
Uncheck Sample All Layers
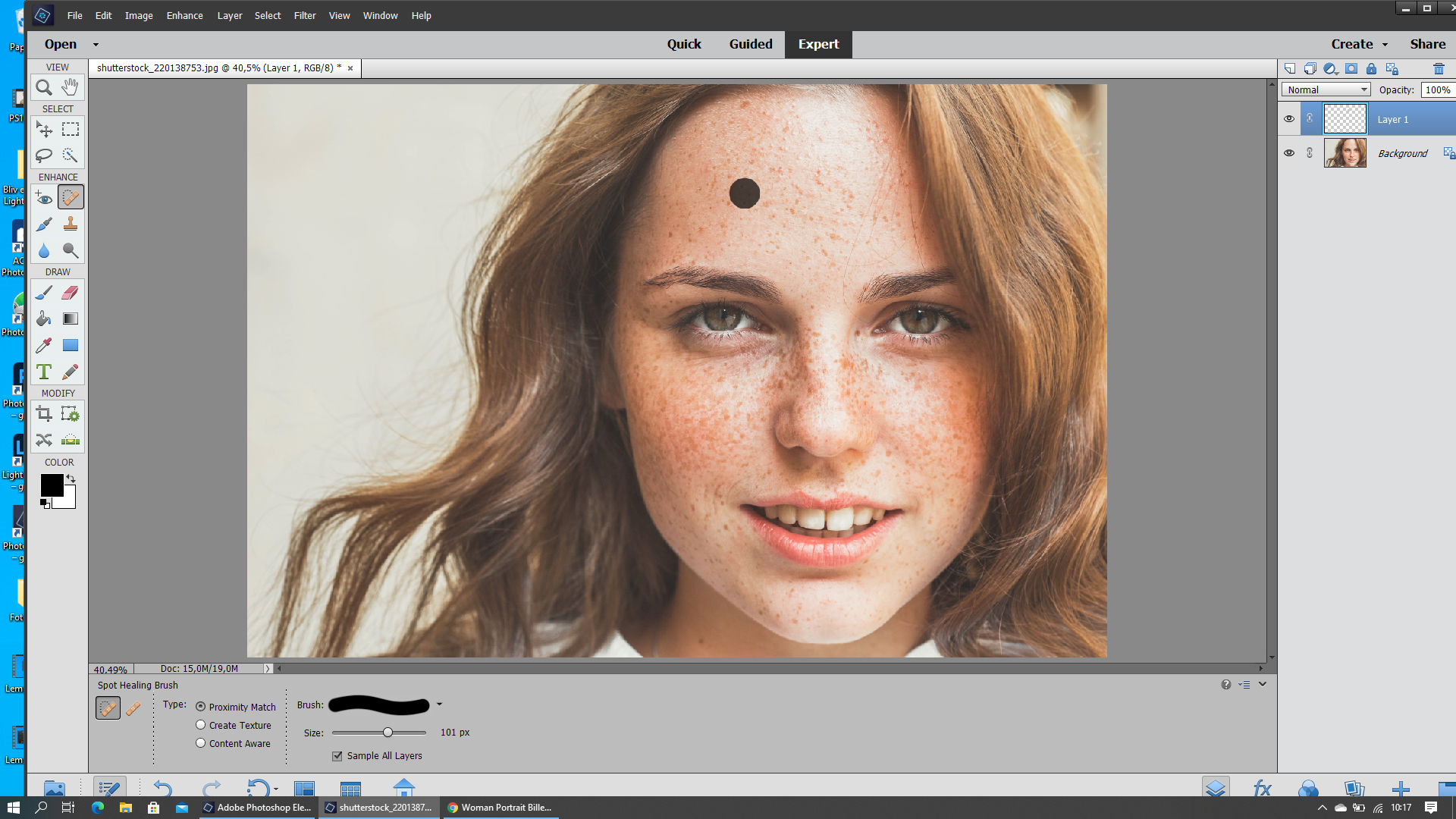point(337,755)
